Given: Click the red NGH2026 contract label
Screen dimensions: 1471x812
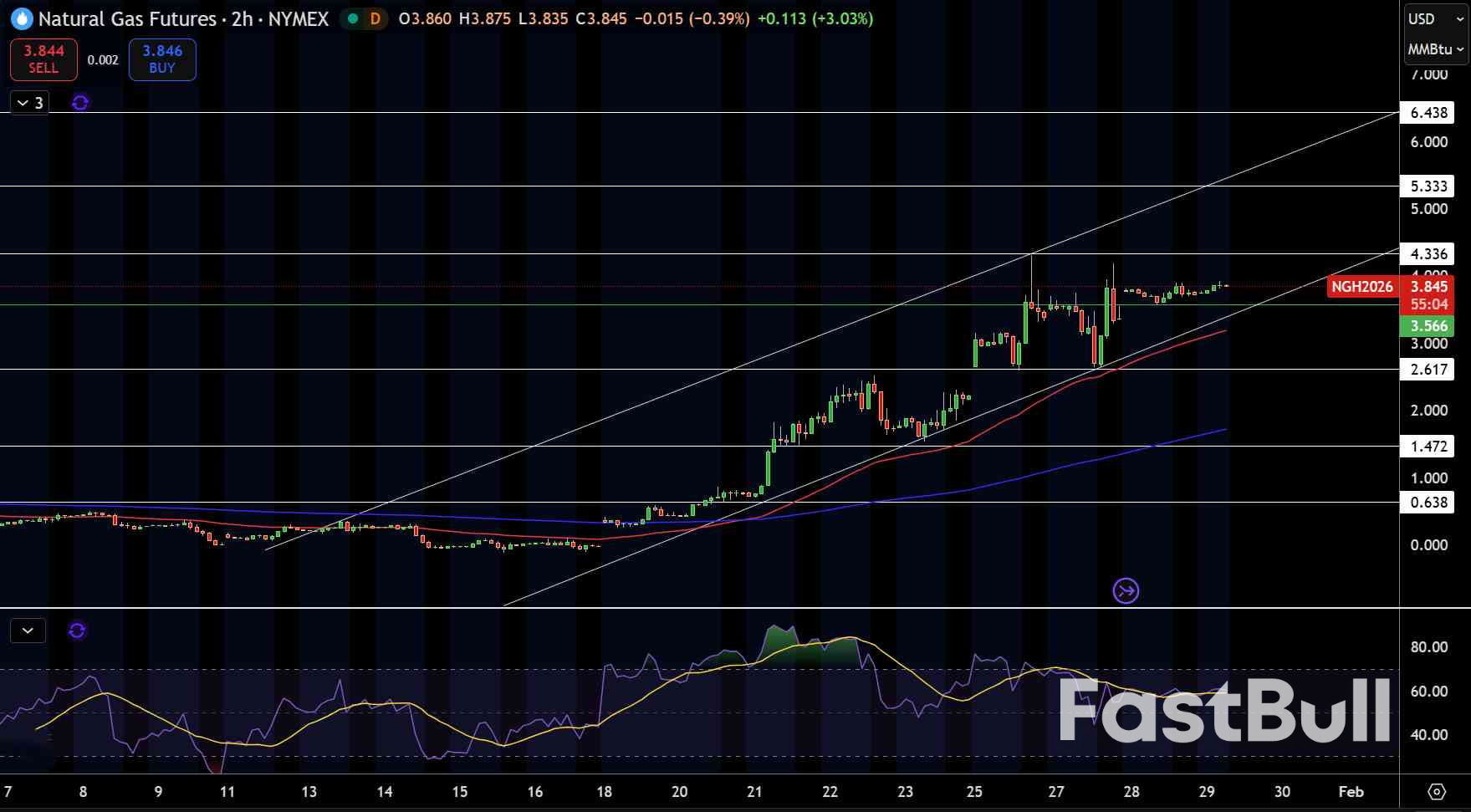Looking at the screenshot, I should (1361, 287).
